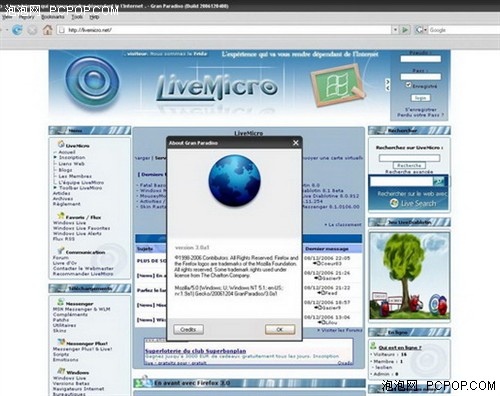Click the S'enregistrer link
The height and width of the screenshot is (396, 500).
(x=421, y=109)
